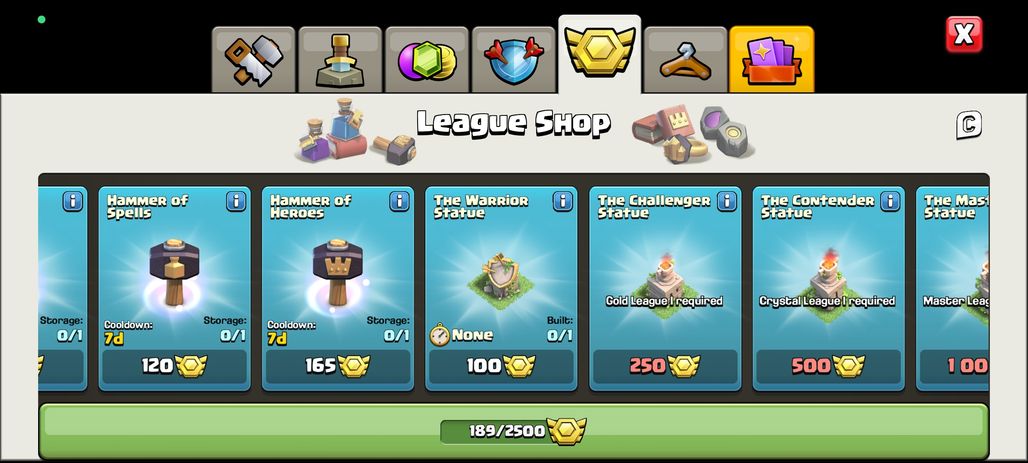
Task: View info for The Warrior Statue
Action: 563,201
